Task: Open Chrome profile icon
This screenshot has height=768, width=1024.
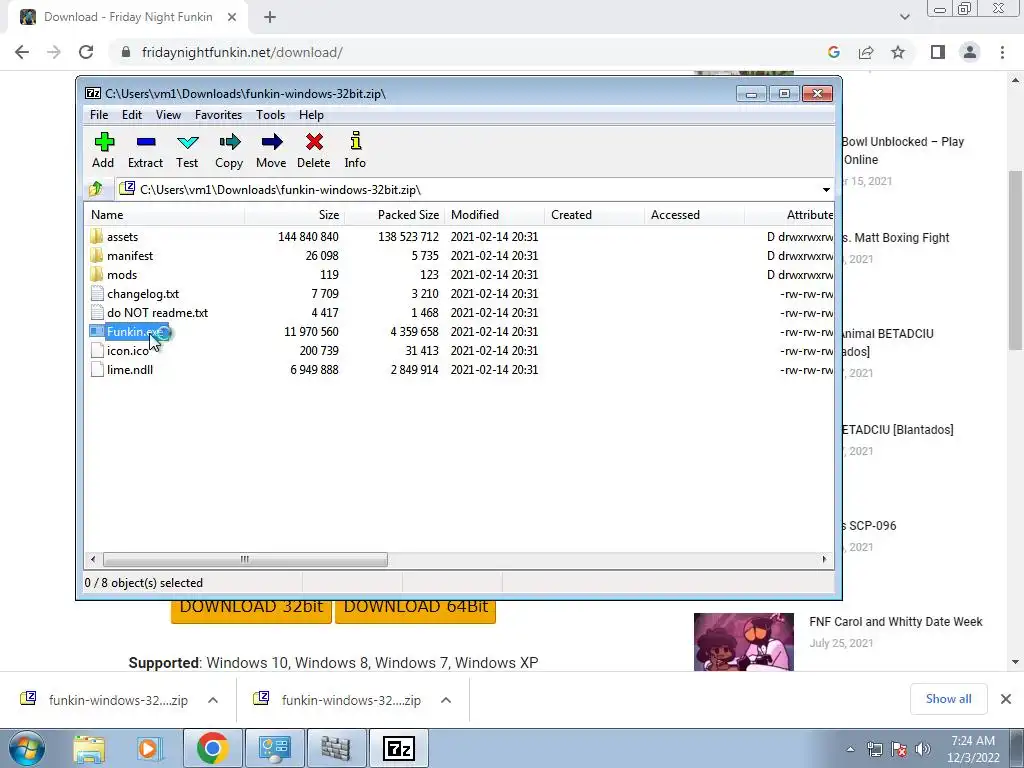Action: point(970,52)
